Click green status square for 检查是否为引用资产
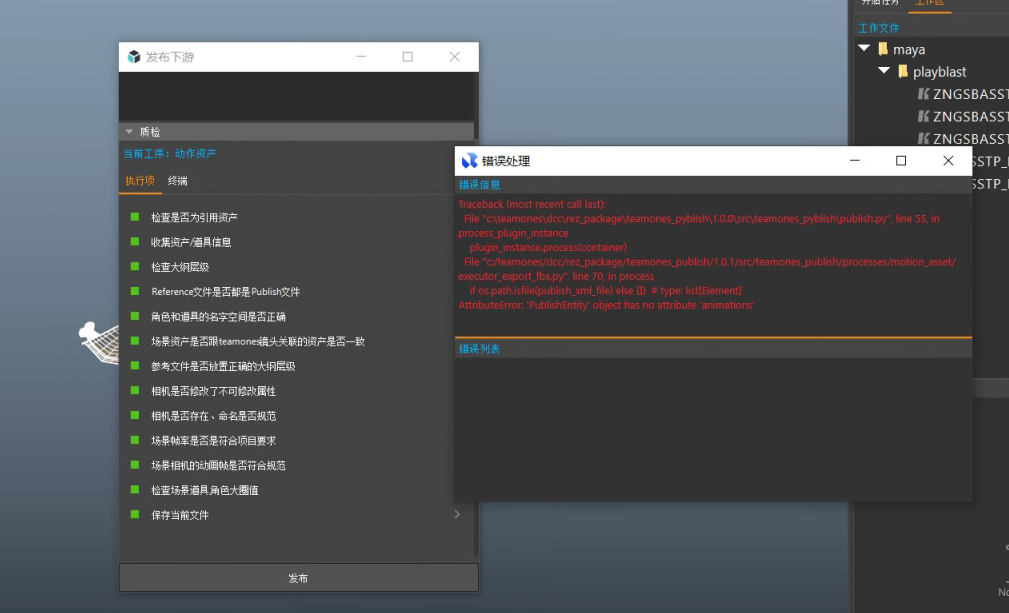Screen dimensions: 1009x613 134,217
